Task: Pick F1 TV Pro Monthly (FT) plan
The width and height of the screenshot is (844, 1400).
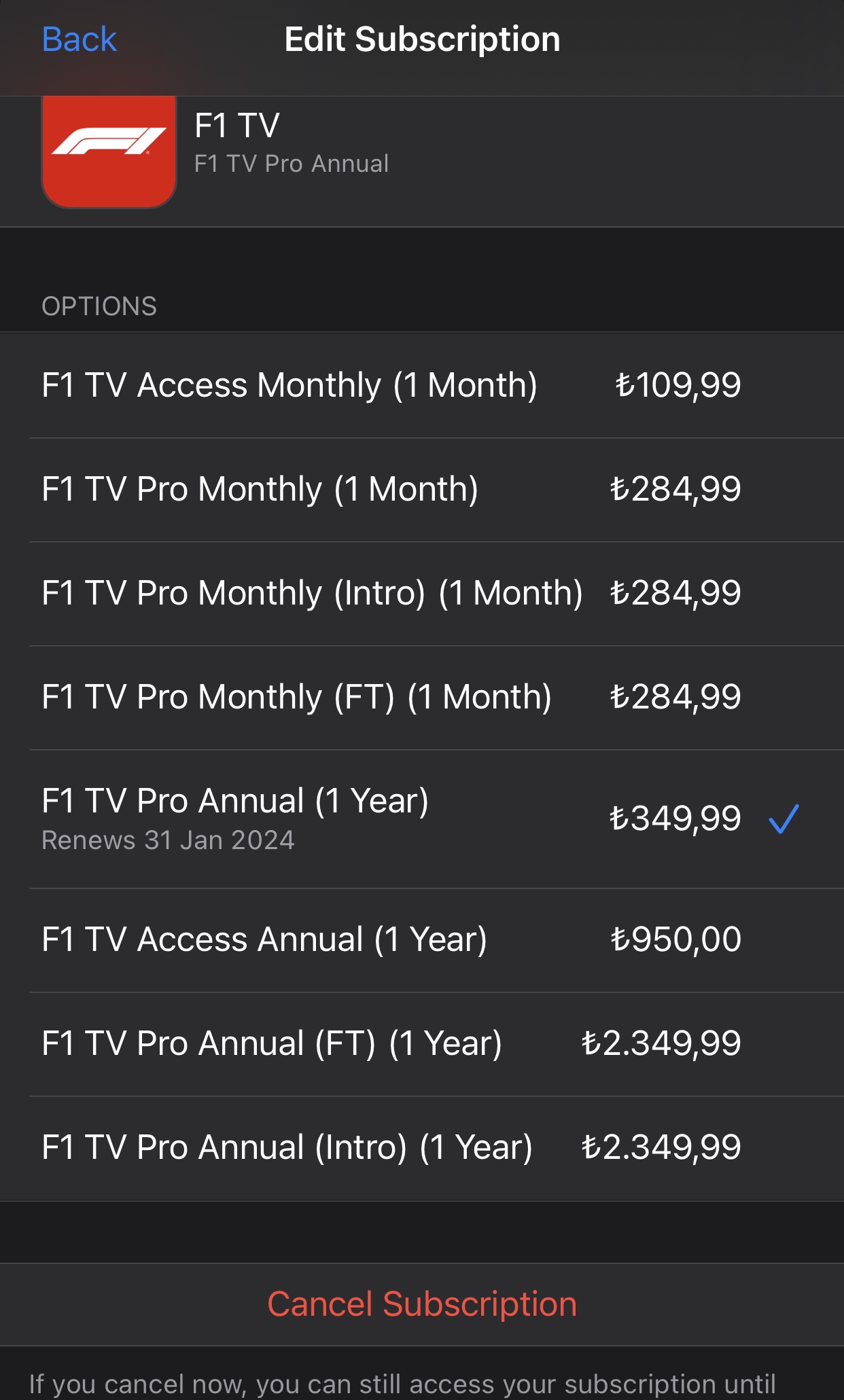Action: [x=296, y=697]
